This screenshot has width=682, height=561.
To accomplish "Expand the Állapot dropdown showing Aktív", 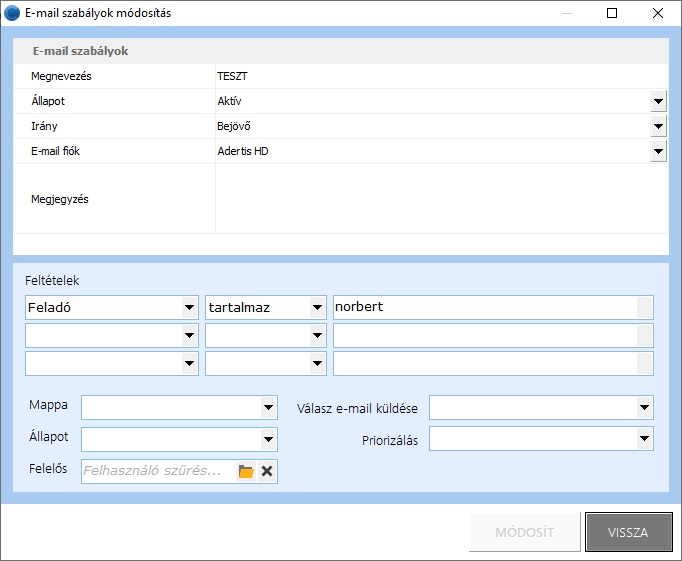I will click(658, 101).
